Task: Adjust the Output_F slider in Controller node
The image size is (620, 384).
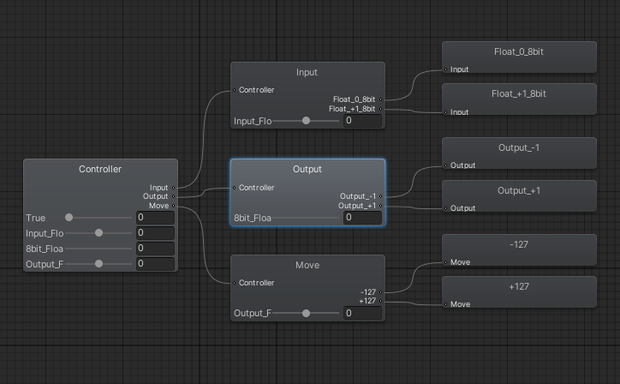Action: [x=98, y=264]
